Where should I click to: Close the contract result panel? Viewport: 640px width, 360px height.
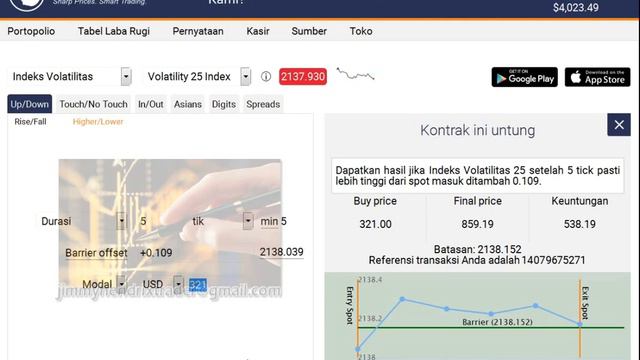pos(619,125)
